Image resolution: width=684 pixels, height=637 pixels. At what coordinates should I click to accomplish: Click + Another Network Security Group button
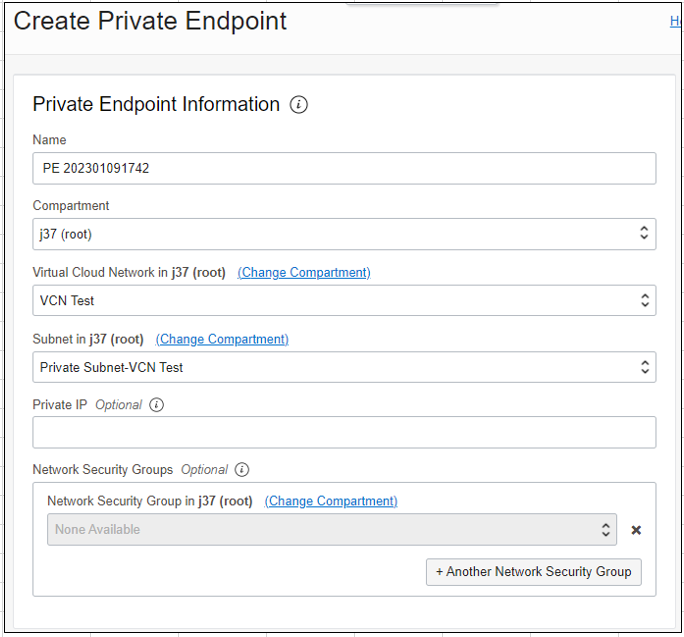point(534,572)
